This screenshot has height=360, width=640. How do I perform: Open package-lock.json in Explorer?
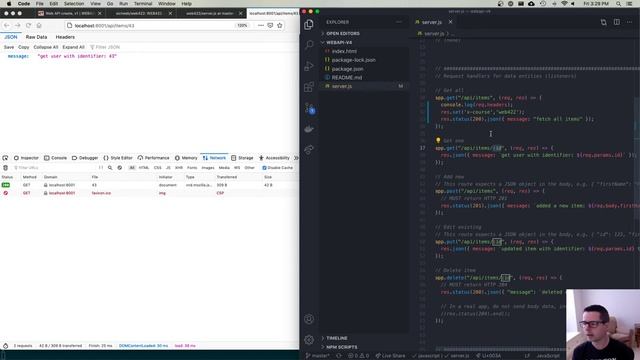[363, 60]
